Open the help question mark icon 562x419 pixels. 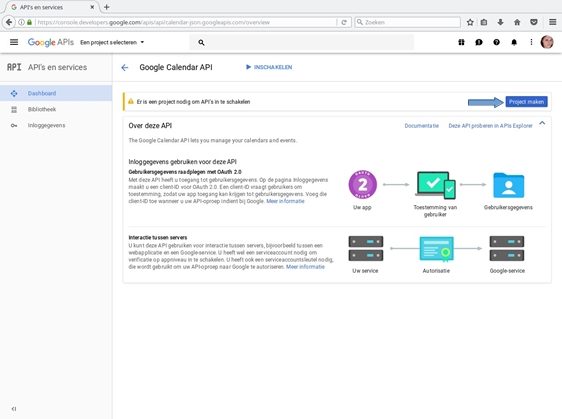click(x=496, y=42)
